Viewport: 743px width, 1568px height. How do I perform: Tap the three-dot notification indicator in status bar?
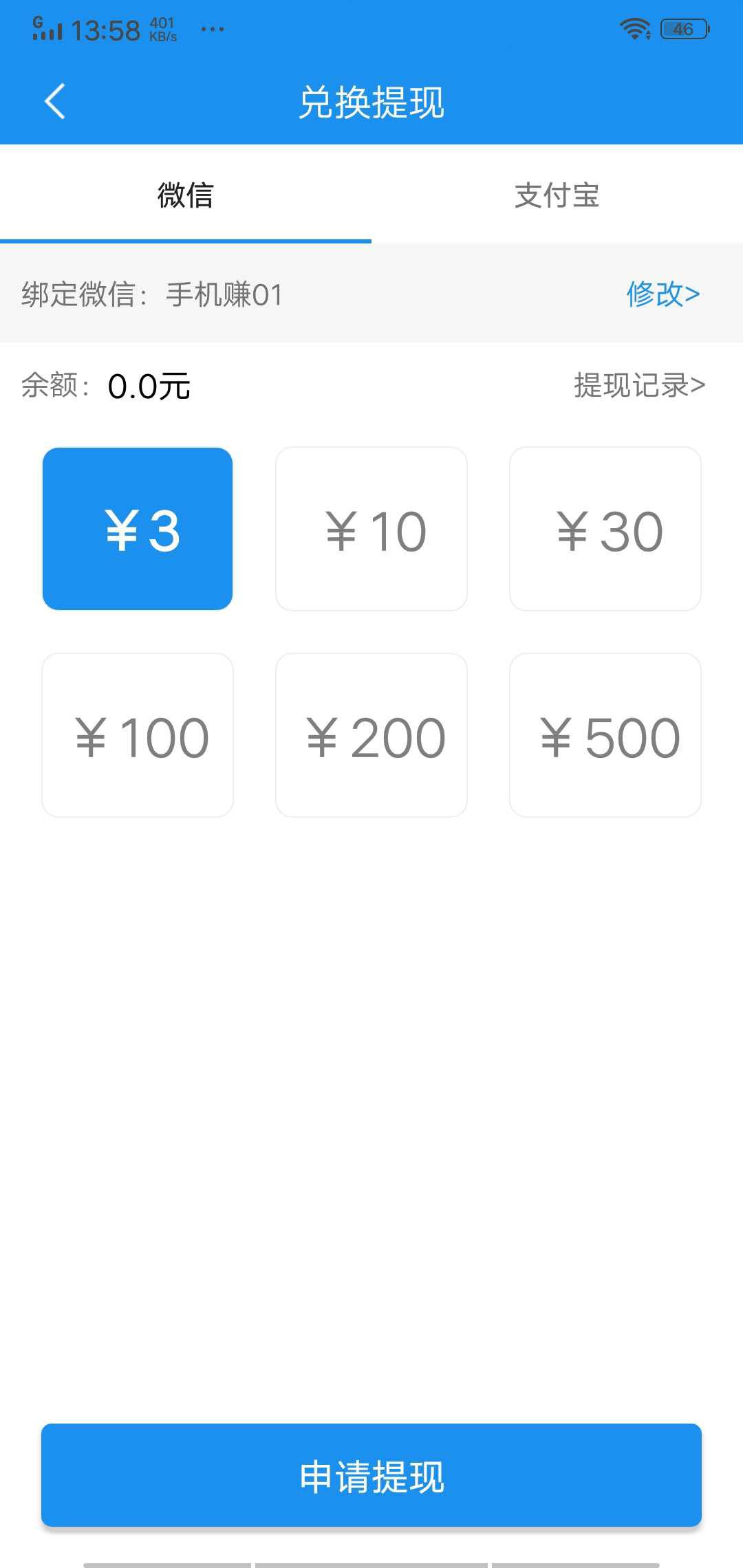pyautogui.click(x=212, y=29)
